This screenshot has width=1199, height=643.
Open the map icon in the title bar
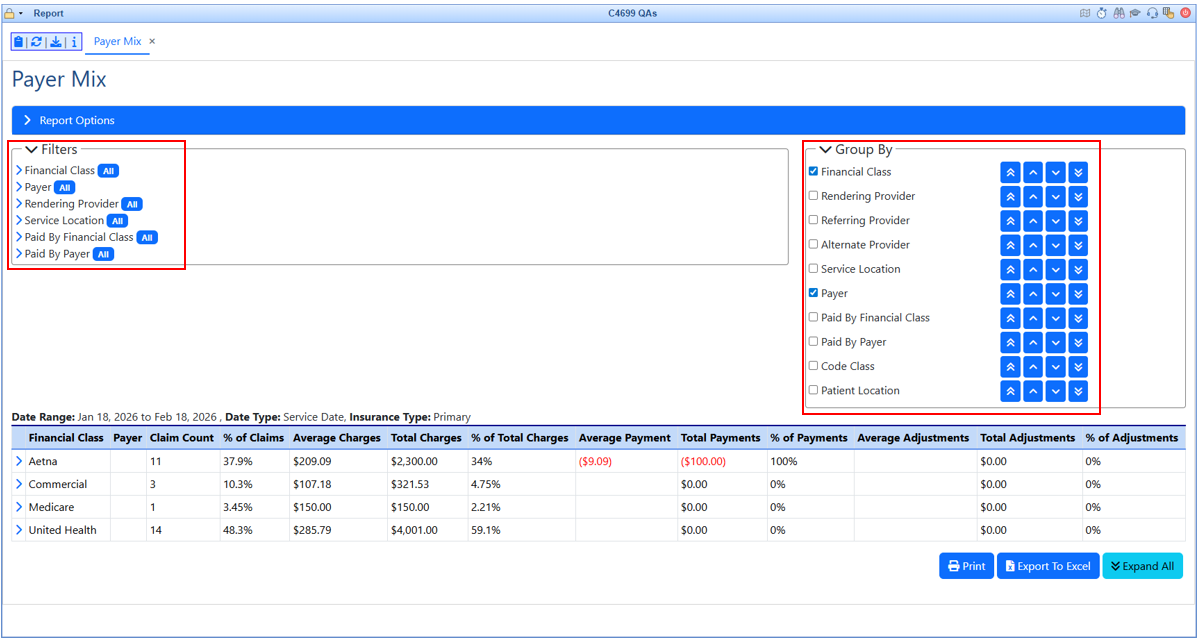tap(1084, 13)
